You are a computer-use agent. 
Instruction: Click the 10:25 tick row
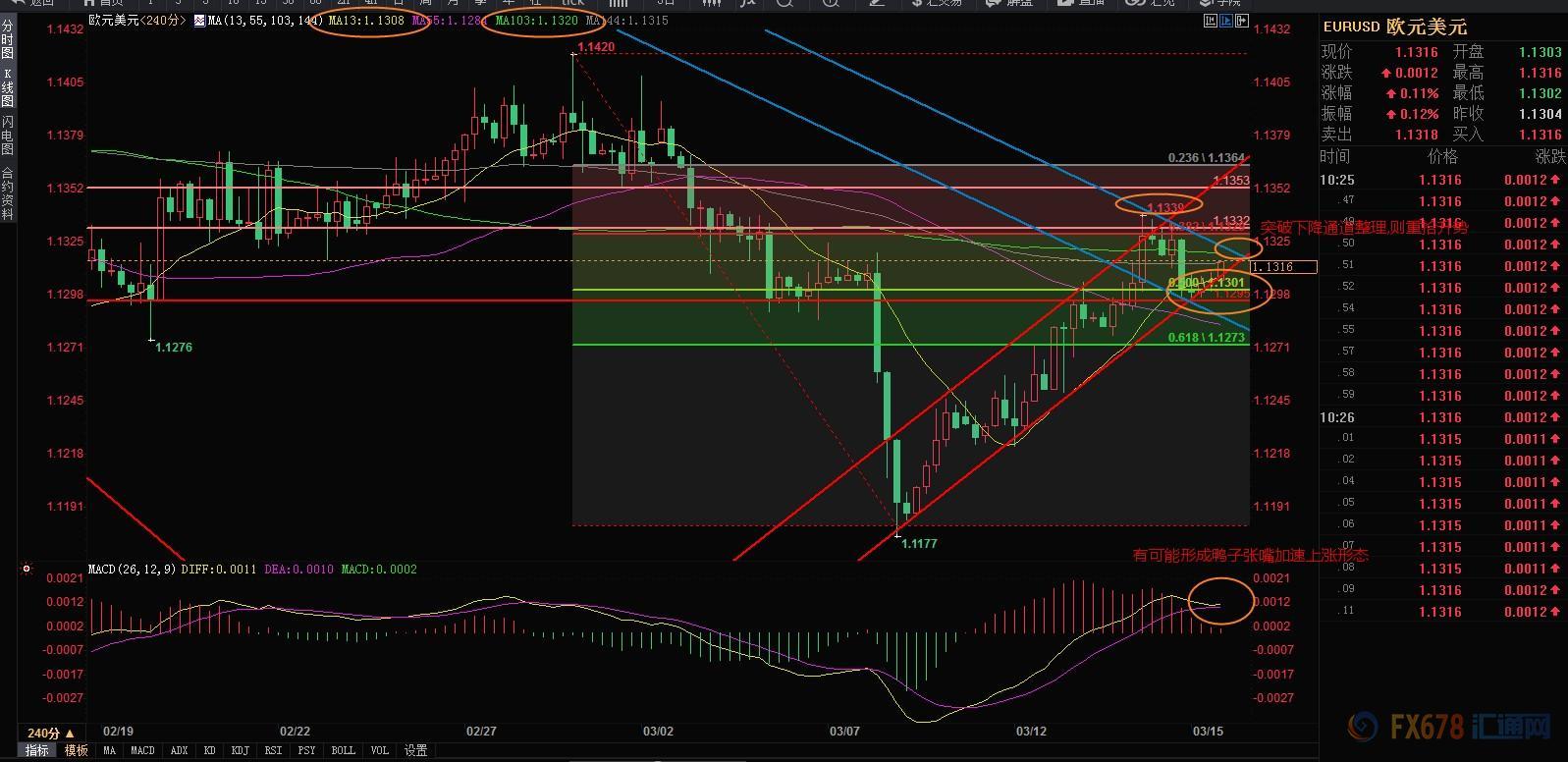1441,180
